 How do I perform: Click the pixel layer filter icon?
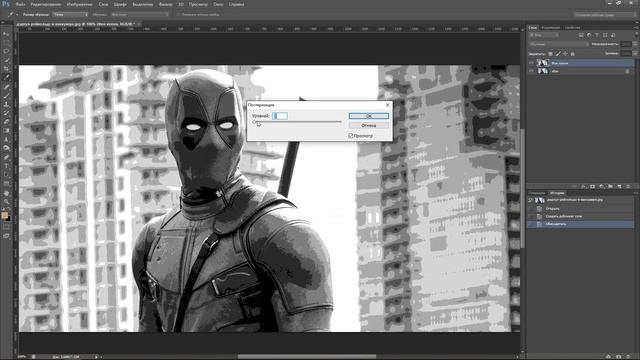pos(581,36)
